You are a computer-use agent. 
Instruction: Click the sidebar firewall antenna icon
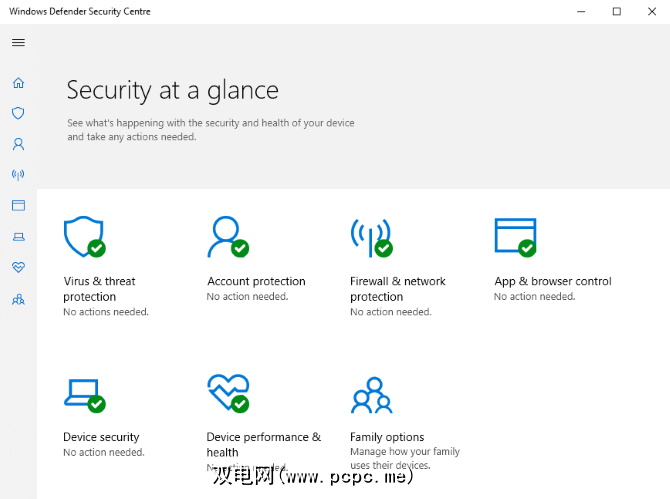coord(18,175)
